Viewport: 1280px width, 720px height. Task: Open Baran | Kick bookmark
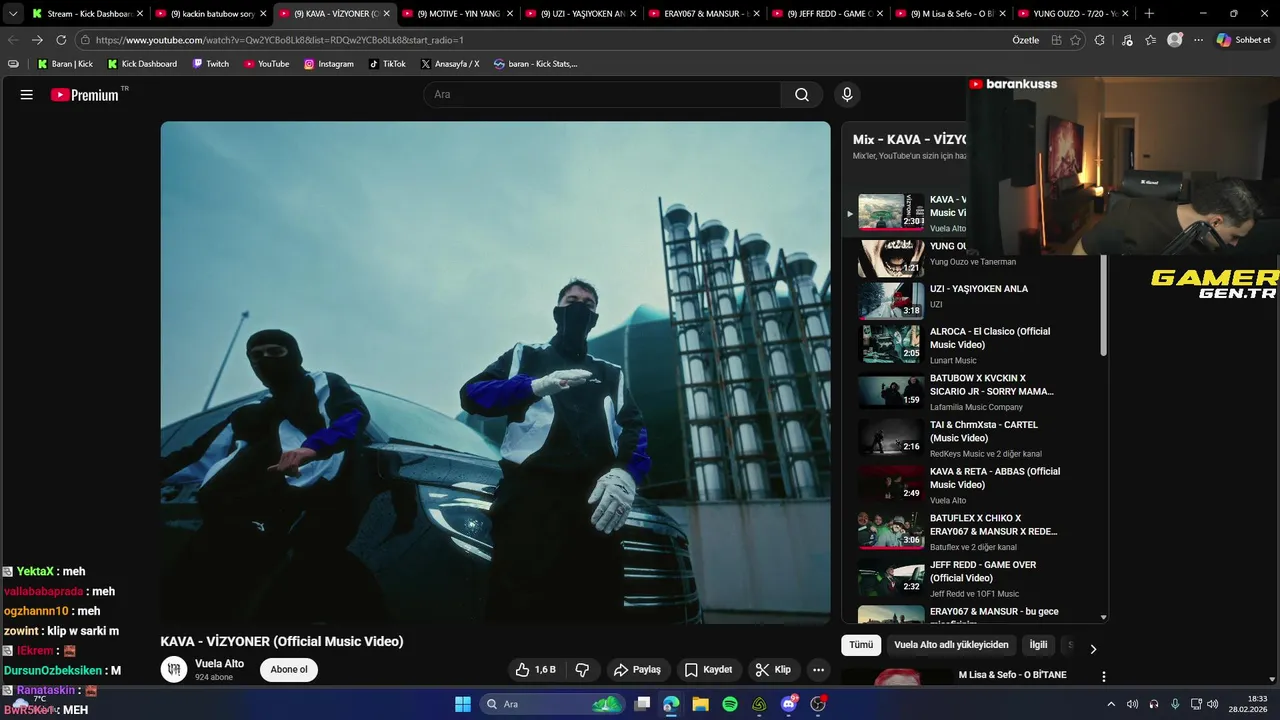[x=65, y=64]
